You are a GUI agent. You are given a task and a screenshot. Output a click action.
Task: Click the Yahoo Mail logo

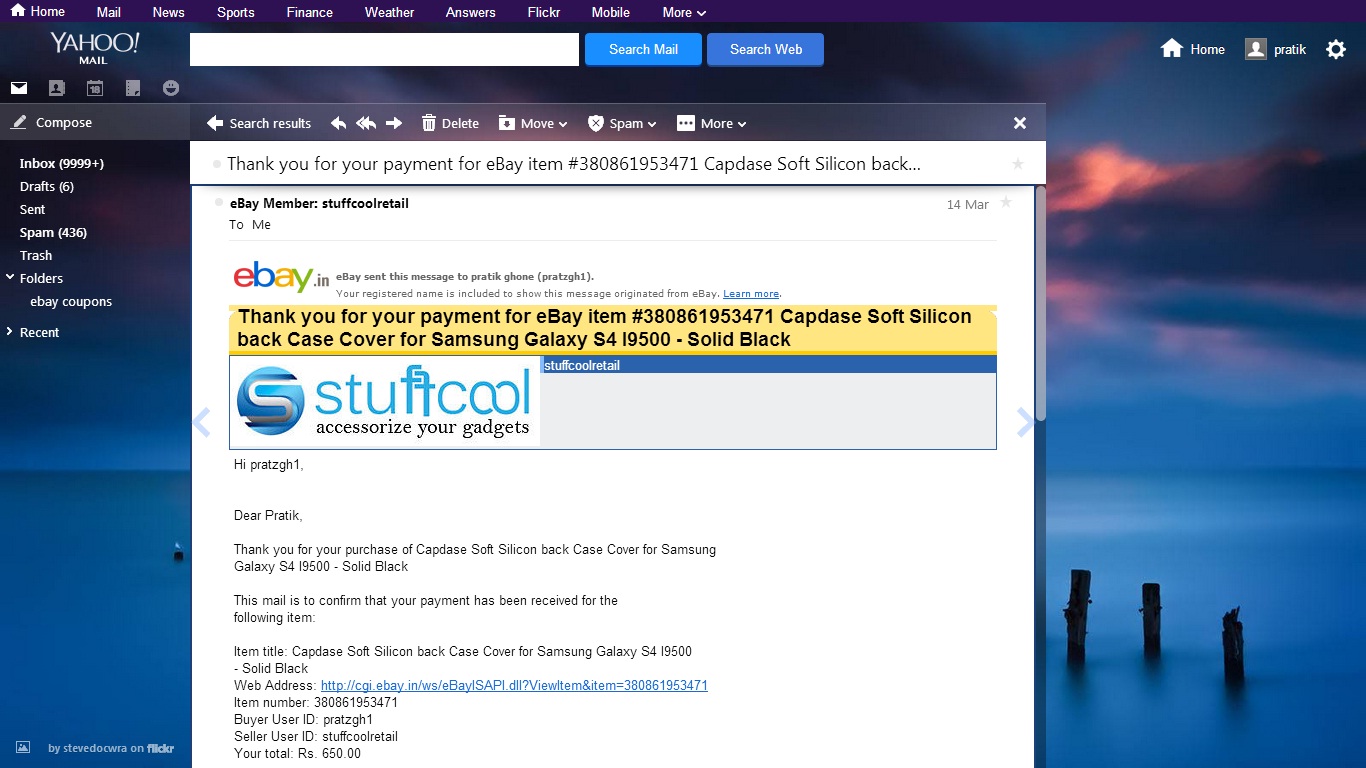point(94,47)
